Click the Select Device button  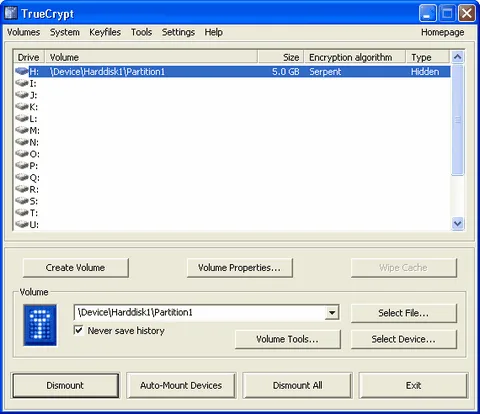(403, 339)
